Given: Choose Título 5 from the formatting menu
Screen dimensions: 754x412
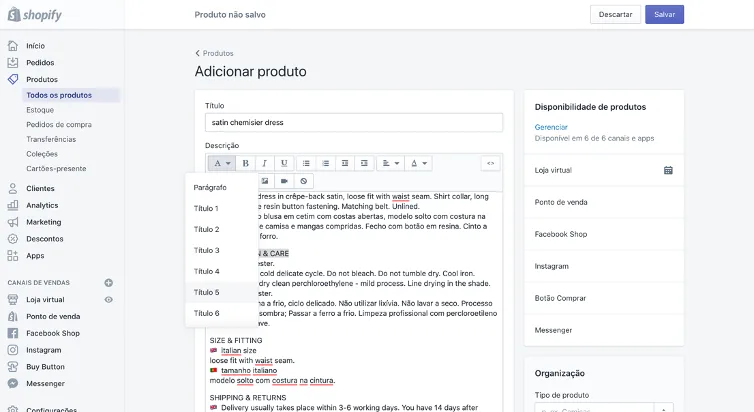Looking at the screenshot, I should click(222, 292).
